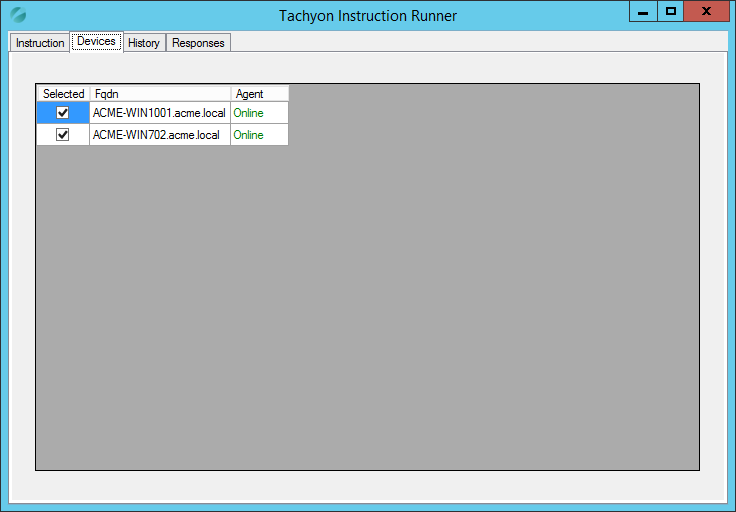Click the Tachyon app icon in title bar
The height and width of the screenshot is (512, 736).
18,15
